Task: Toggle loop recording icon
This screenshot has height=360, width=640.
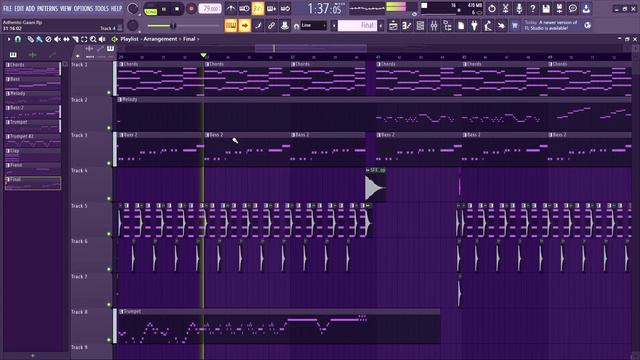Action: 285,9
